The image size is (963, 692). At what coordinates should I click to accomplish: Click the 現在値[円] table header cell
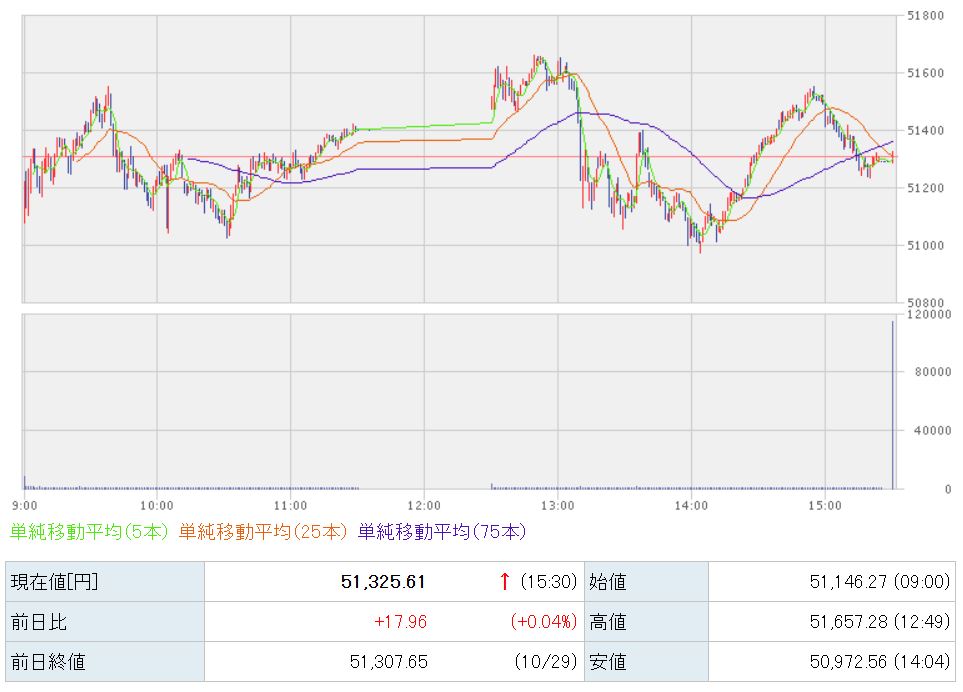click(x=55, y=581)
